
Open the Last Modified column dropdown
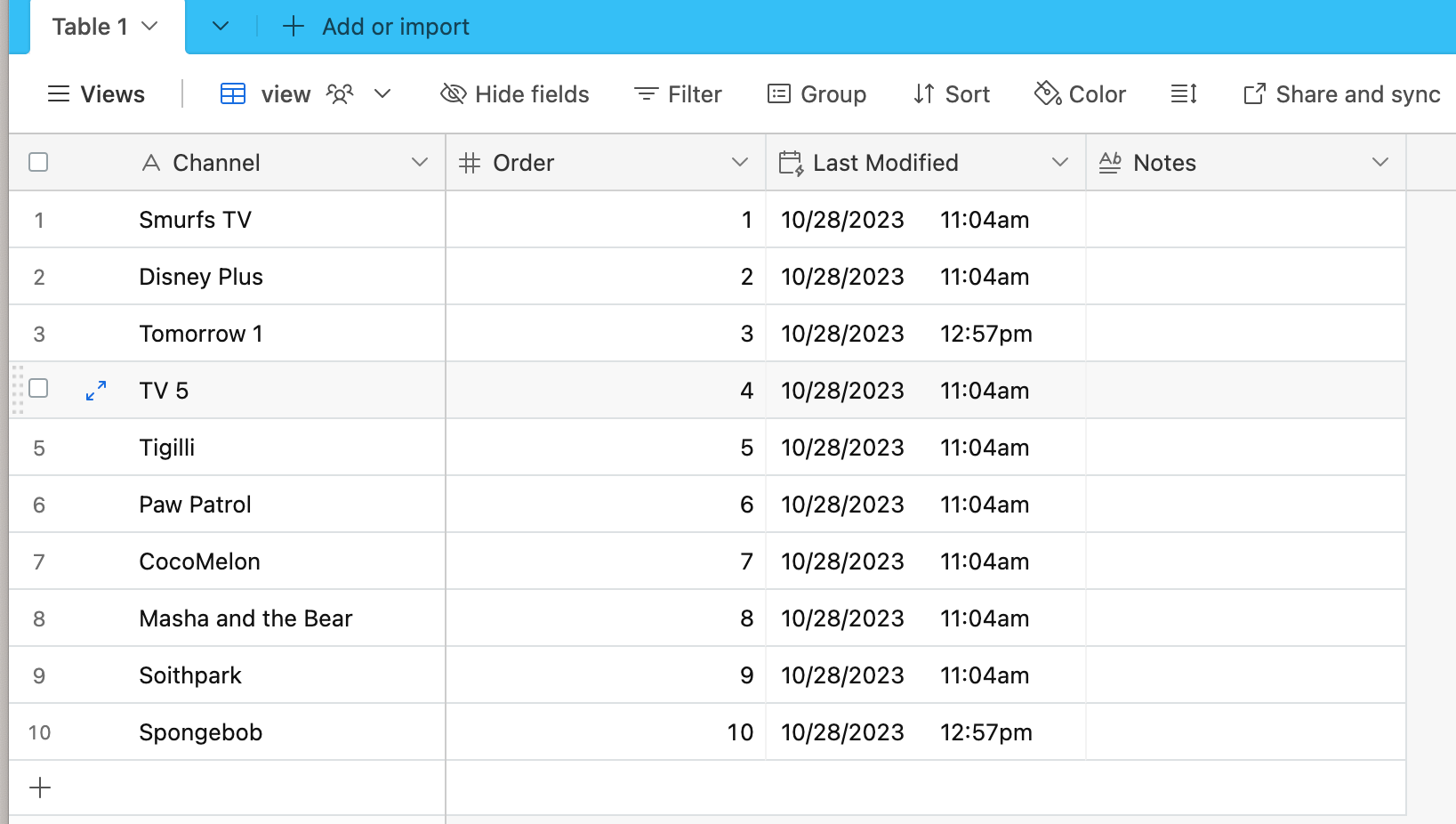coord(1060,162)
